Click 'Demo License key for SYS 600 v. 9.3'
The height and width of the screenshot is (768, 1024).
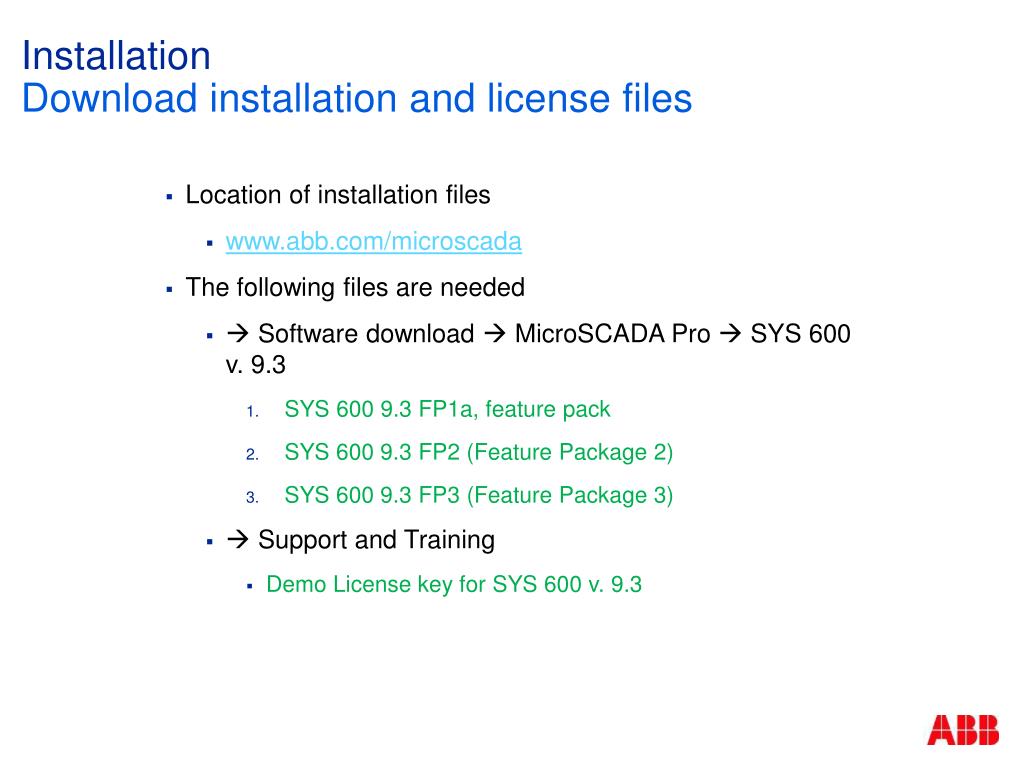[454, 584]
